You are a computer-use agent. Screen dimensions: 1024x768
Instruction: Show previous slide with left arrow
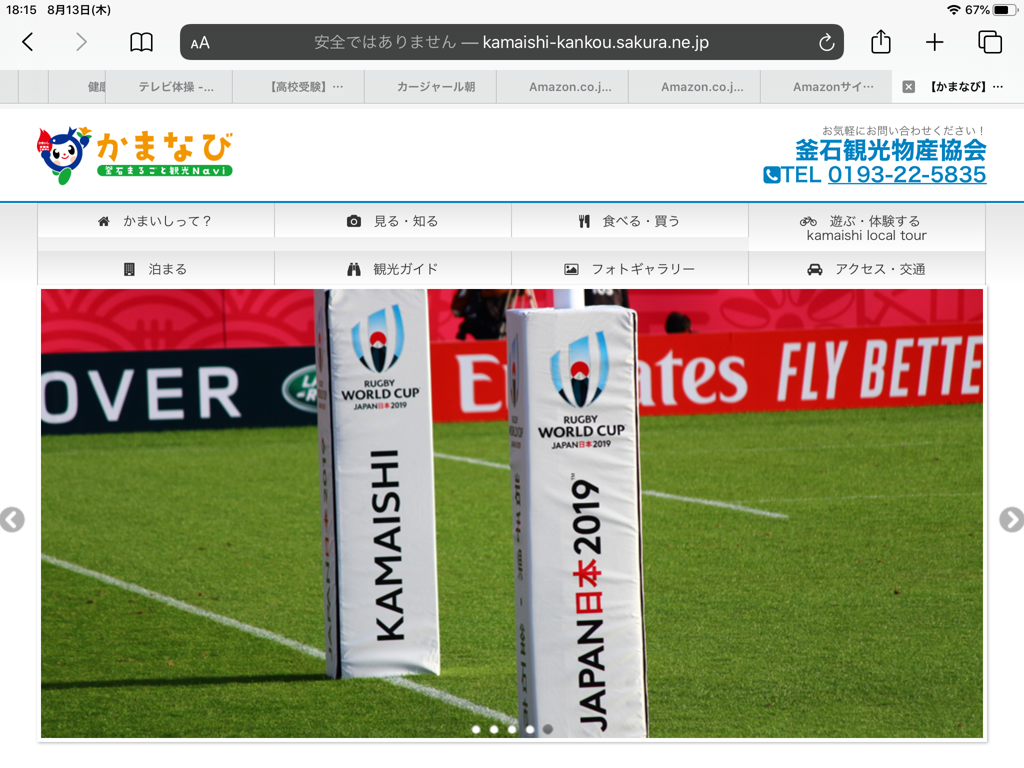pyautogui.click(x=12, y=520)
